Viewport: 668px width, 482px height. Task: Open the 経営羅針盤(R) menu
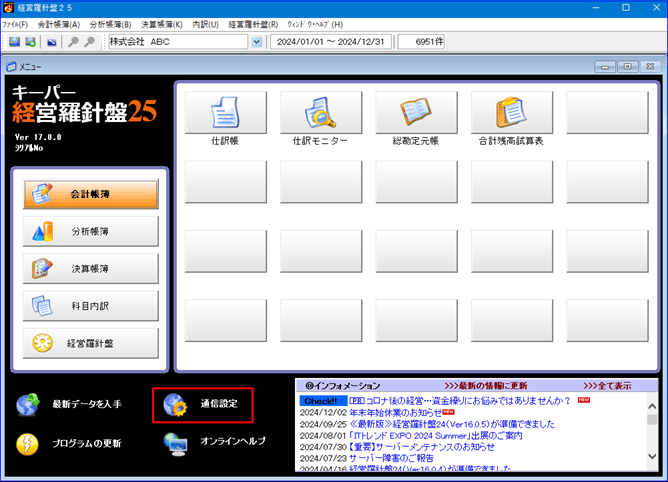pyautogui.click(x=253, y=24)
